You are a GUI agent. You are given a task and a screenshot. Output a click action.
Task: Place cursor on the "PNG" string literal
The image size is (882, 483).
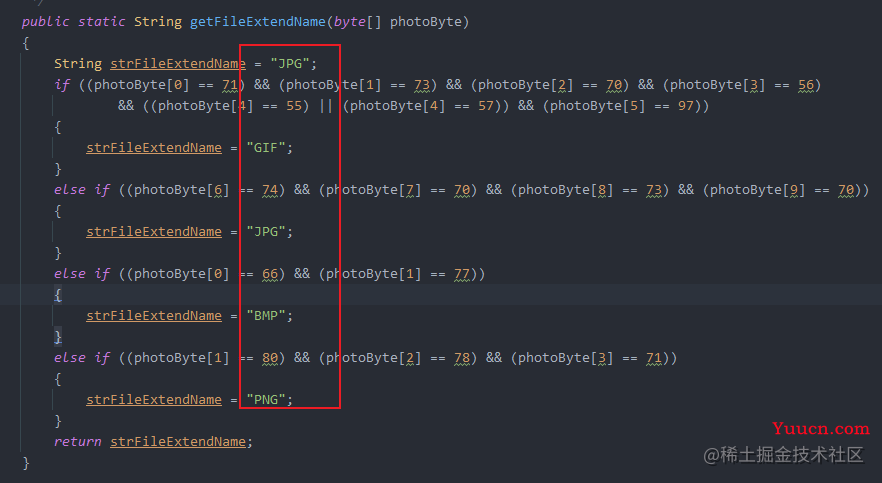tap(270, 399)
